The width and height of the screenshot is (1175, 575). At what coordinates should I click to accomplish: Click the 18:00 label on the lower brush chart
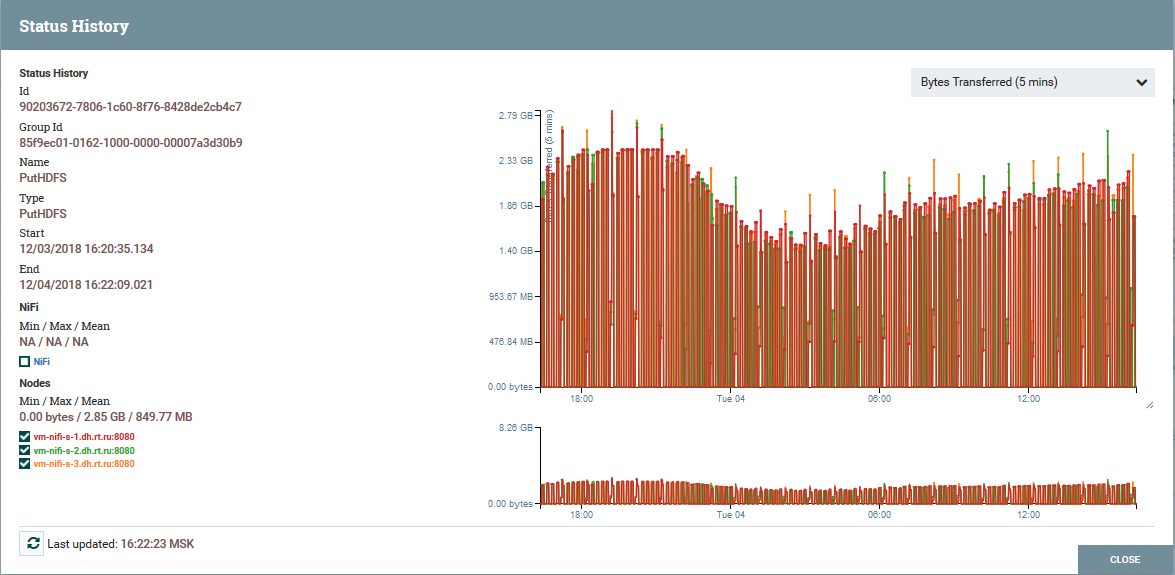582,516
